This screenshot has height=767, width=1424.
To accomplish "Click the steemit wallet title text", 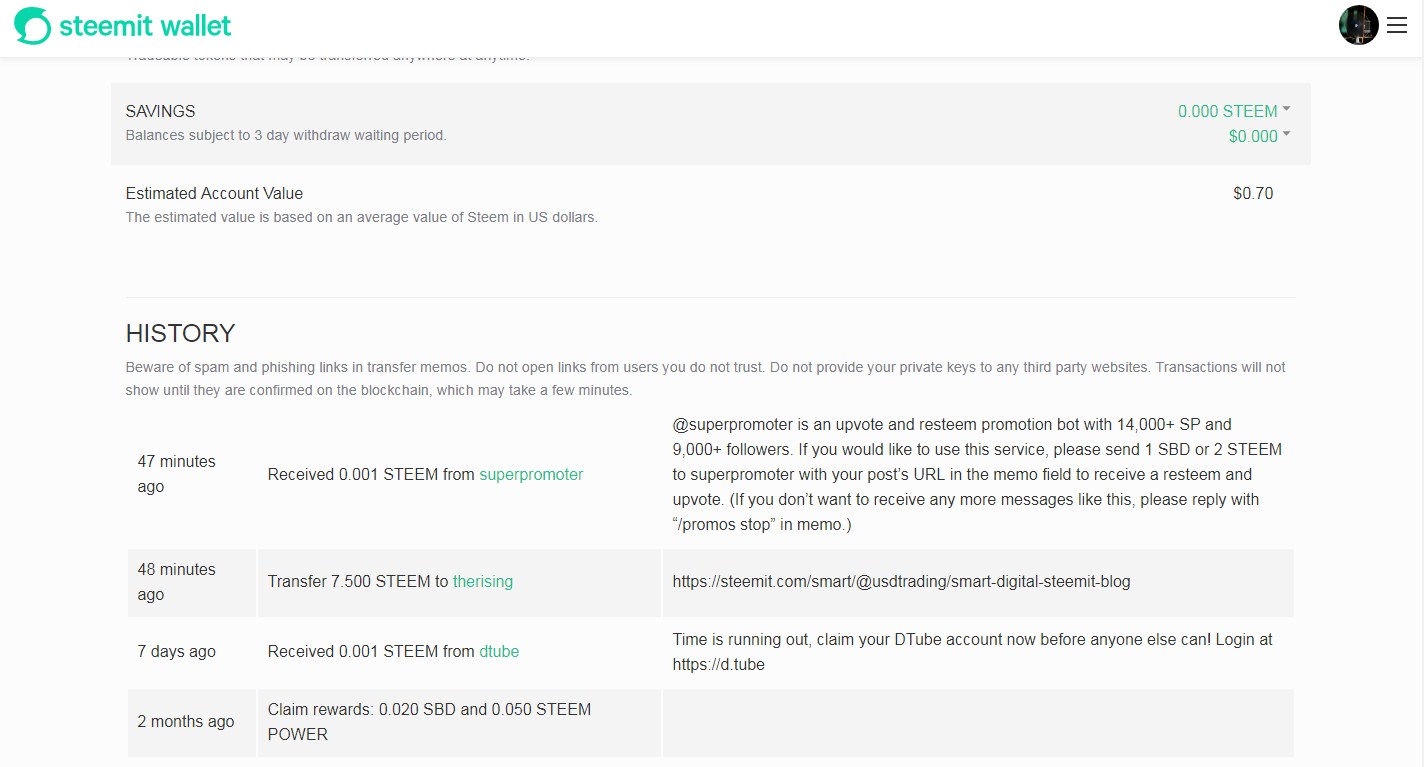I will (145, 26).
